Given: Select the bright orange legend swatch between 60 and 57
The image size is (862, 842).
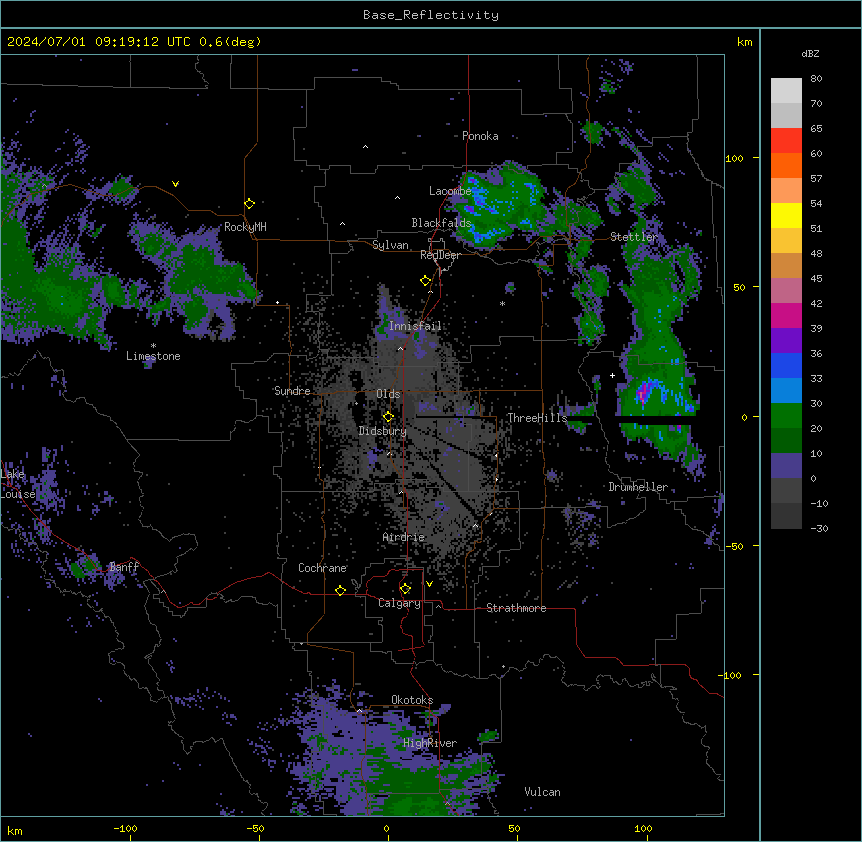Looking at the screenshot, I should click(786, 165).
